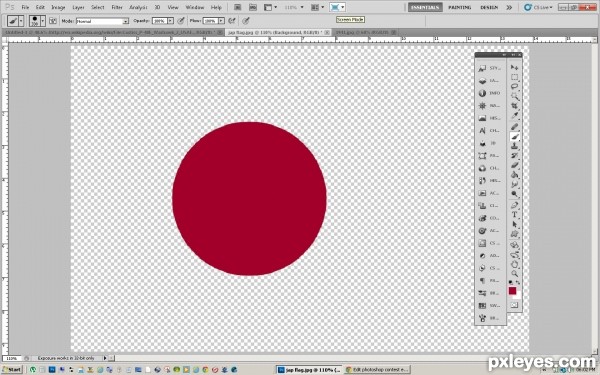Open the blending Mode dropdown

point(102,21)
